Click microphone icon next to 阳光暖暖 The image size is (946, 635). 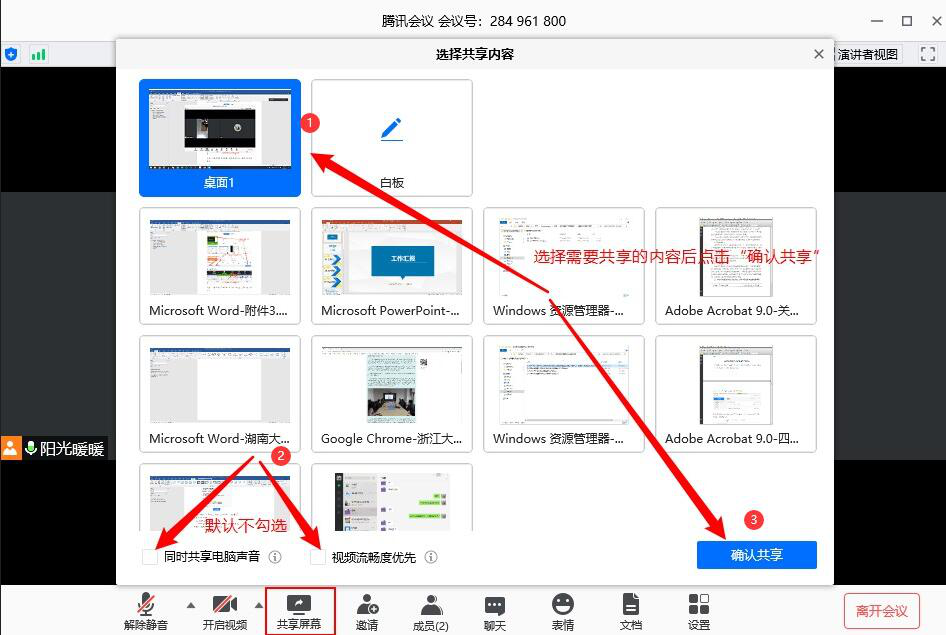click(31, 448)
